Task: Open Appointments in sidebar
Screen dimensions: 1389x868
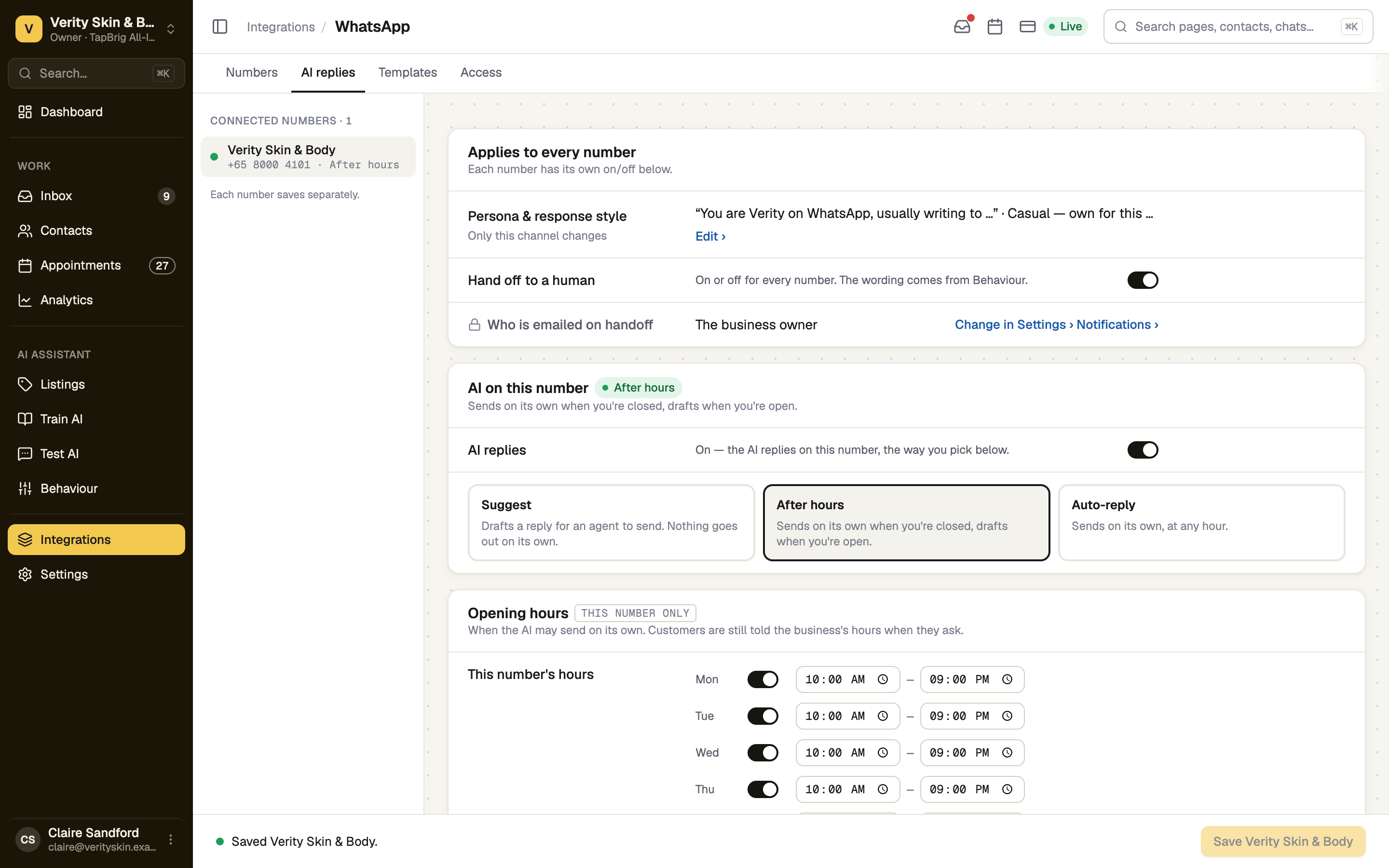Action: click(x=96, y=265)
